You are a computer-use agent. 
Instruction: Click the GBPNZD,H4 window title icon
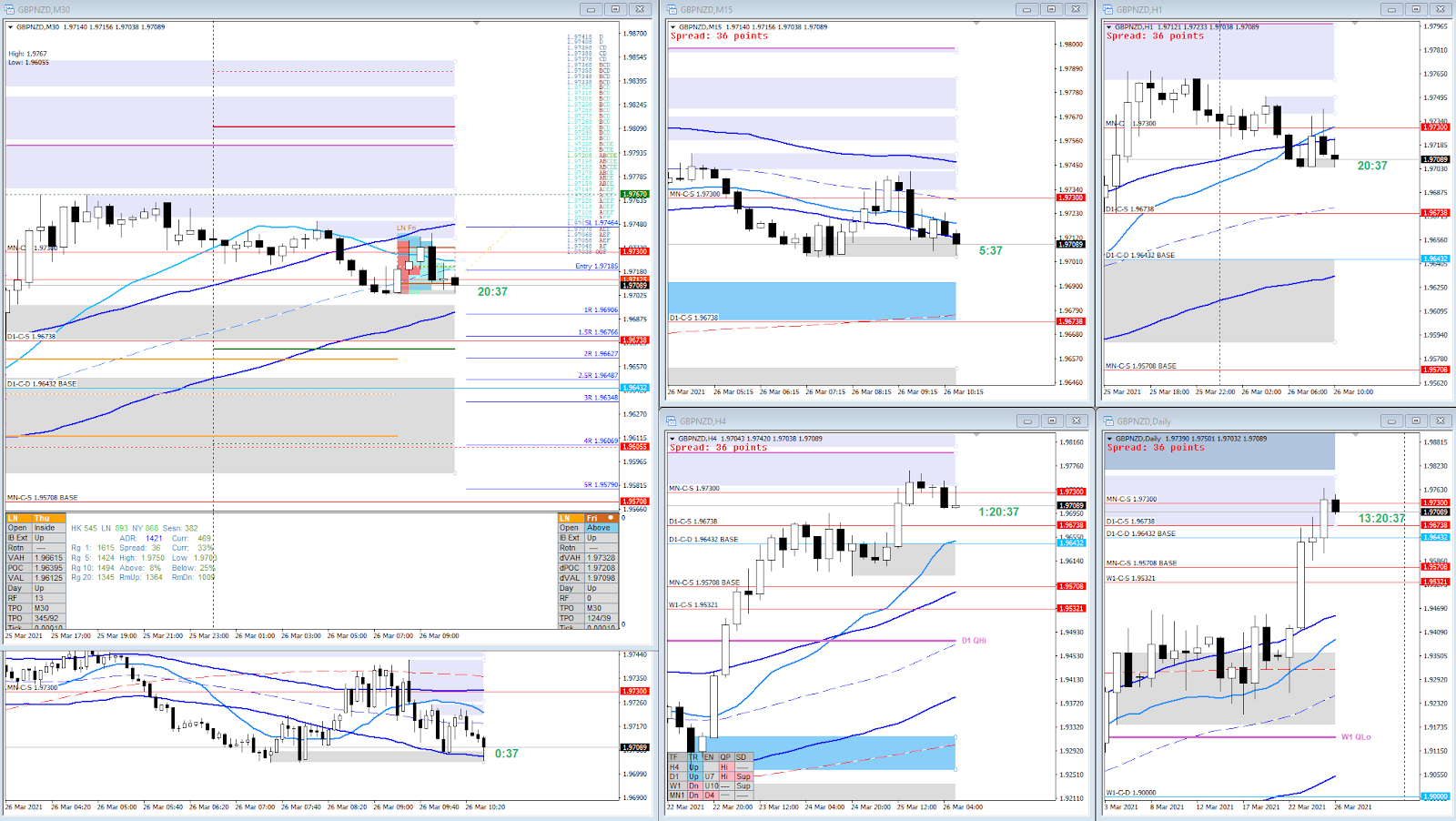click(672, 421)
